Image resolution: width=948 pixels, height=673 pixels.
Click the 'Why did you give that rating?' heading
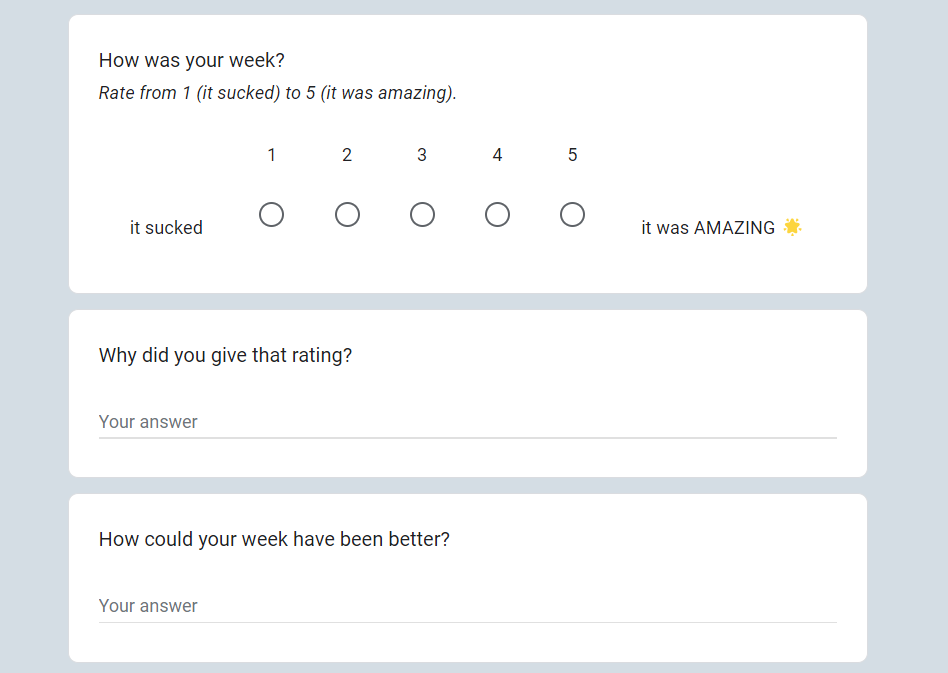(225, 356)
